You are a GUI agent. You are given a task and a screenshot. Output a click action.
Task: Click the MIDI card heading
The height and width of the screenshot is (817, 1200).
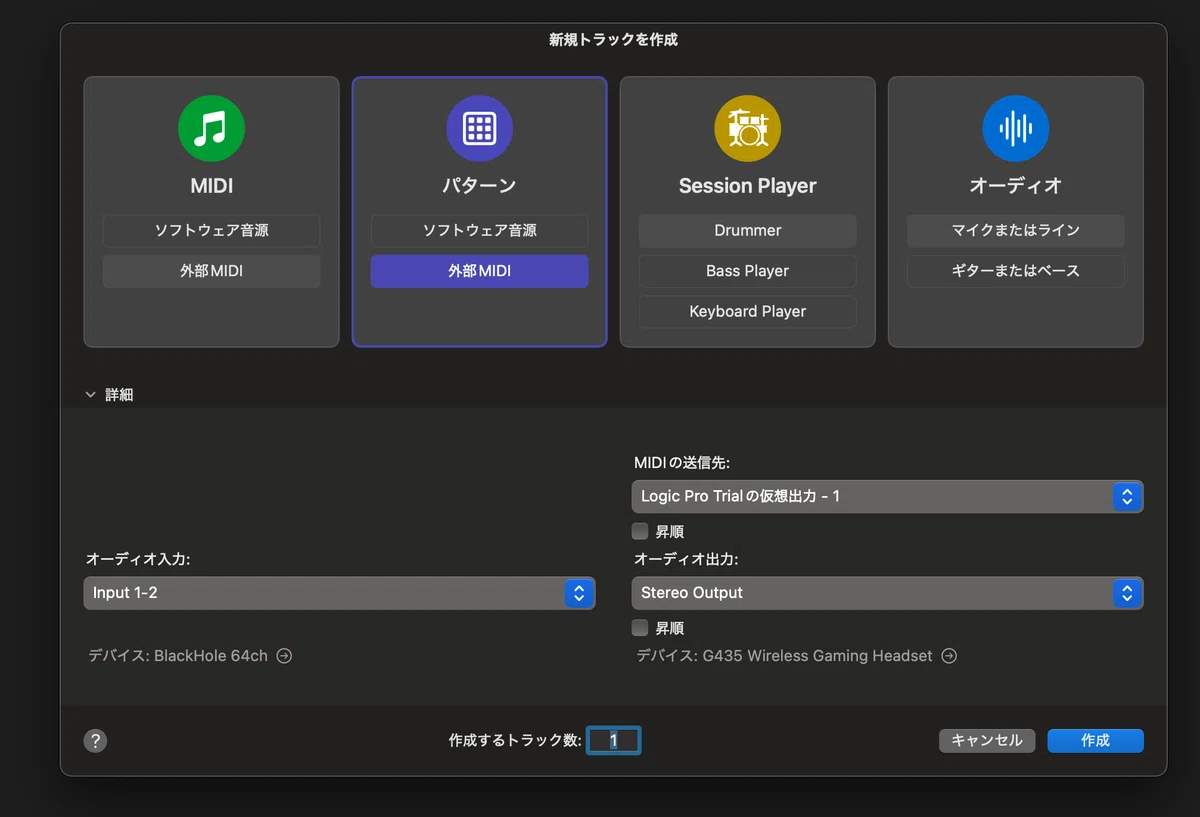(x=211, y=186)
